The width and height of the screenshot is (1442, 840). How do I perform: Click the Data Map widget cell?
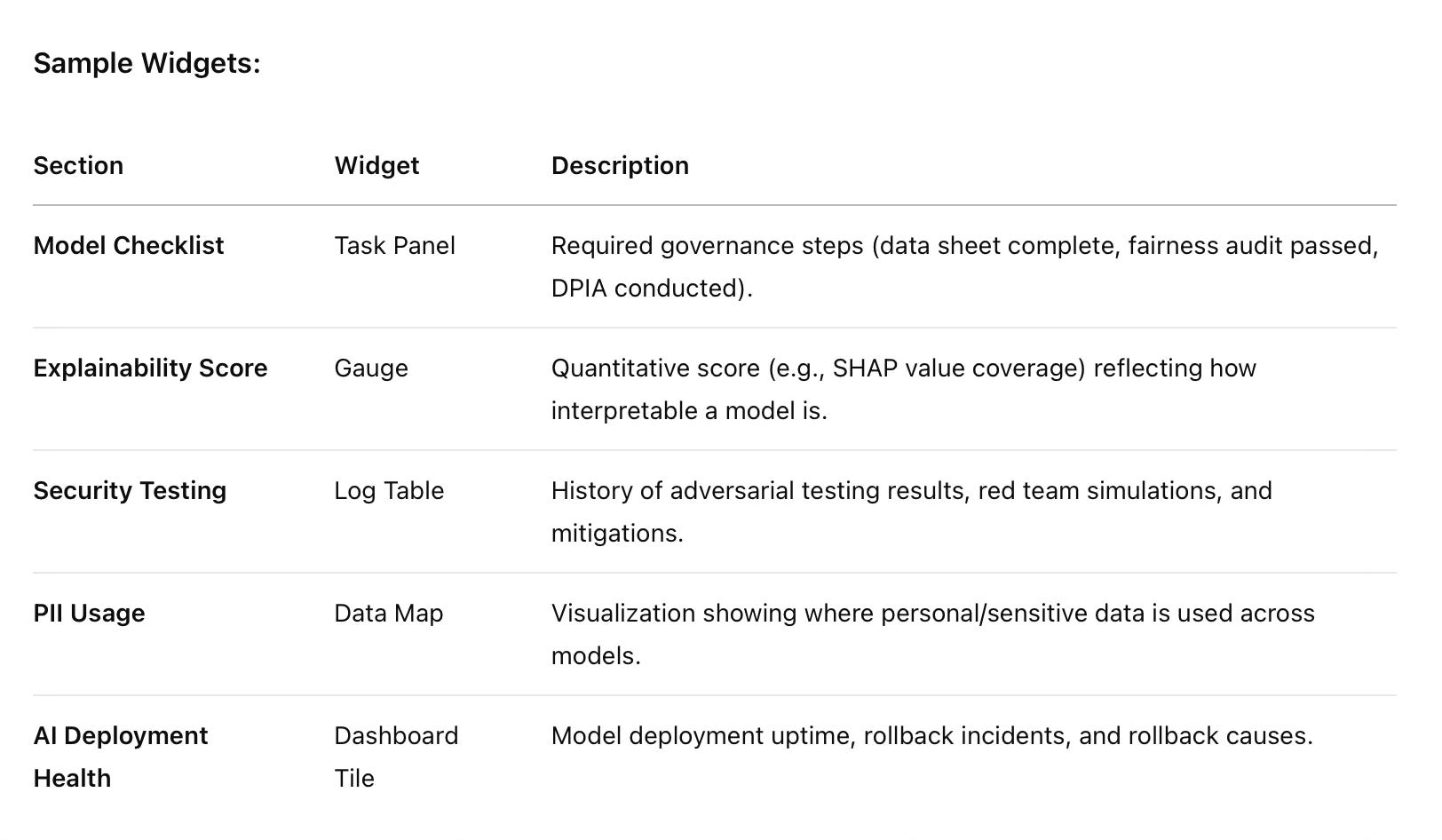388,613
